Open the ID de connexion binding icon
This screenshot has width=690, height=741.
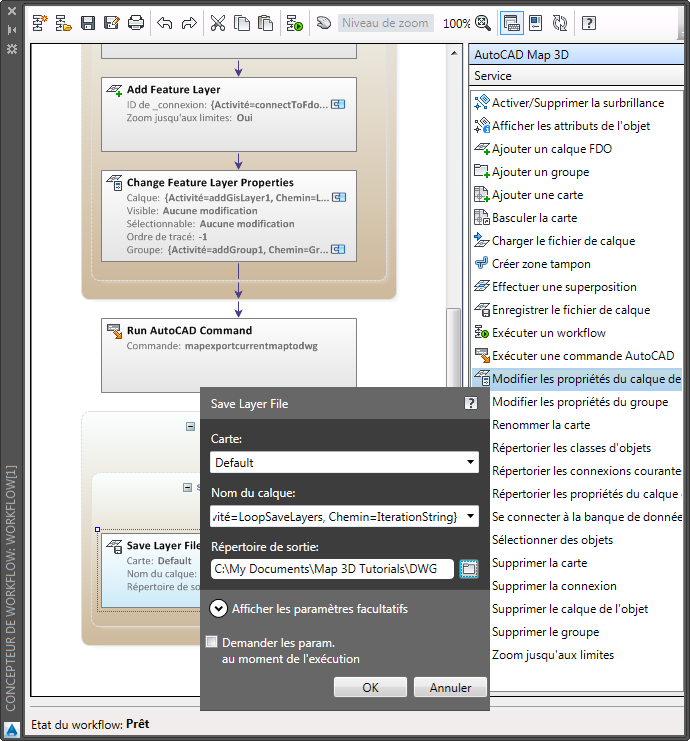(x=338, y=104)
